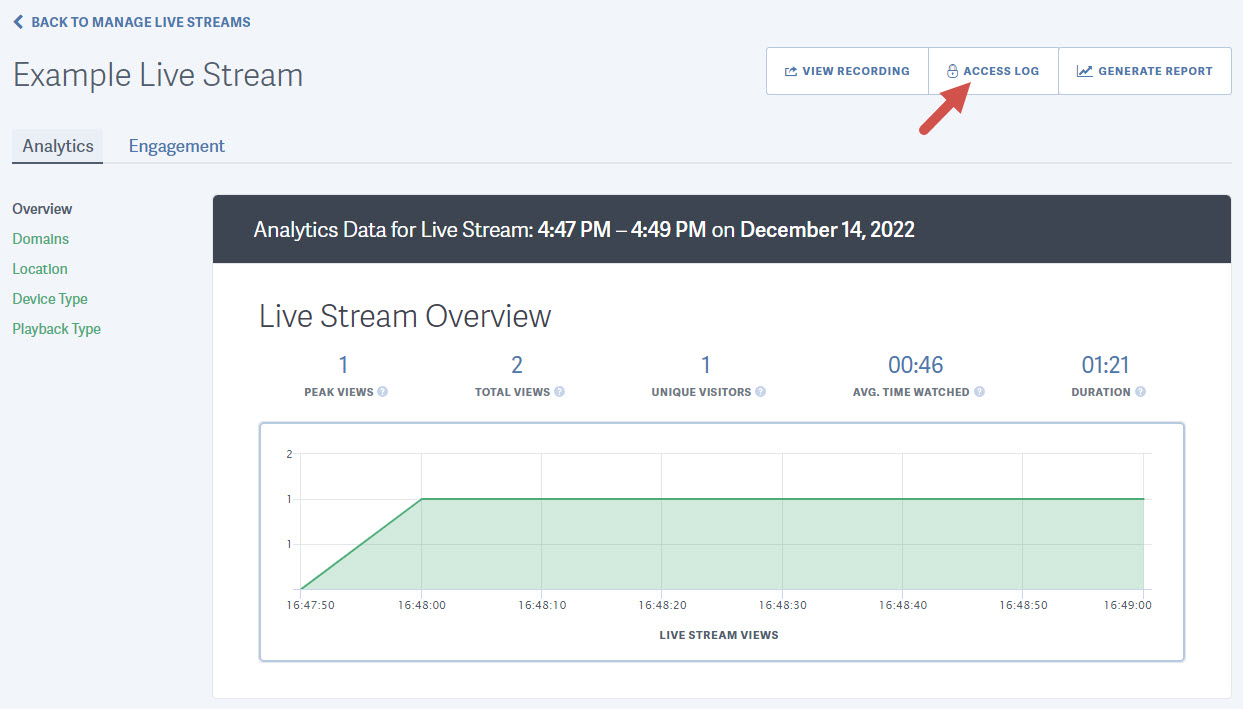Image resolution: width=1243 pixels, height=709 pixels.
Task: Open the Device Type section
Action: (x=49, y=299)
